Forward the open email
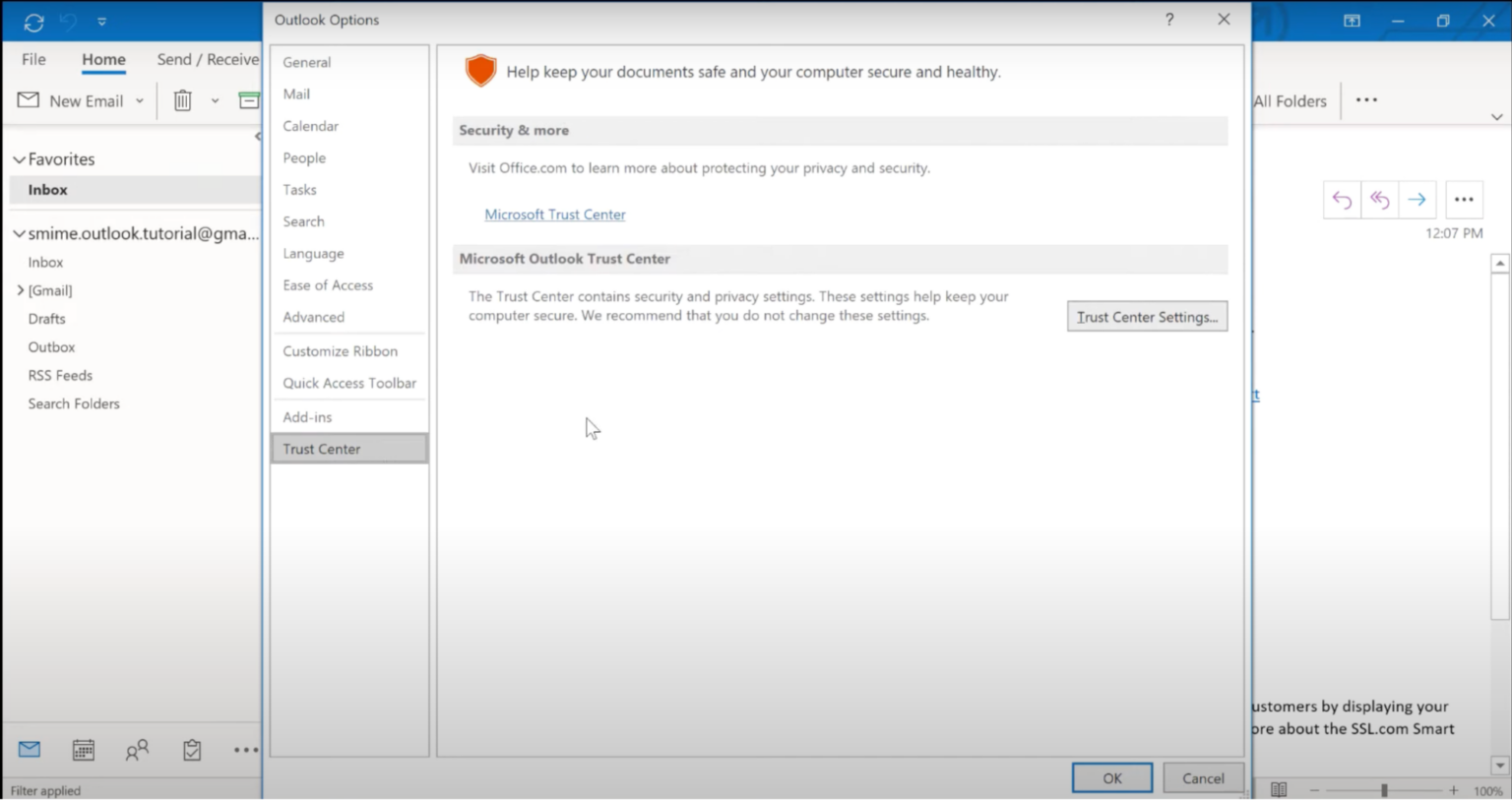 click(1417, 199)
